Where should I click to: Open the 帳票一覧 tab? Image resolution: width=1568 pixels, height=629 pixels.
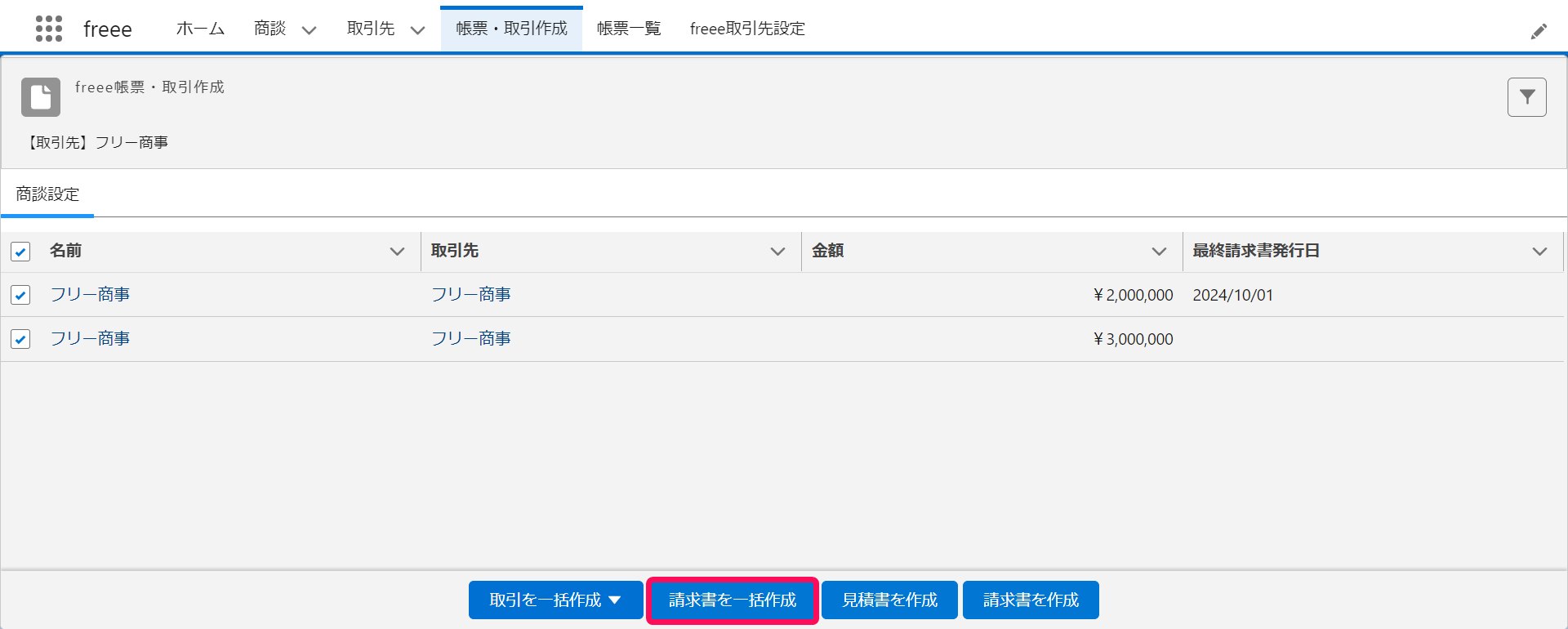[629, 29]
